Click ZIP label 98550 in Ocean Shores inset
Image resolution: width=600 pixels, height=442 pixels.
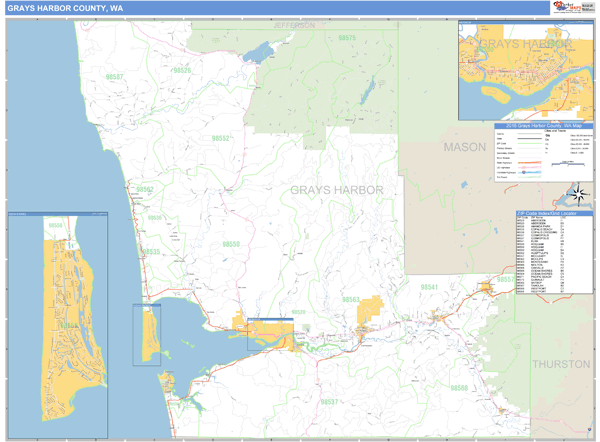55,225
